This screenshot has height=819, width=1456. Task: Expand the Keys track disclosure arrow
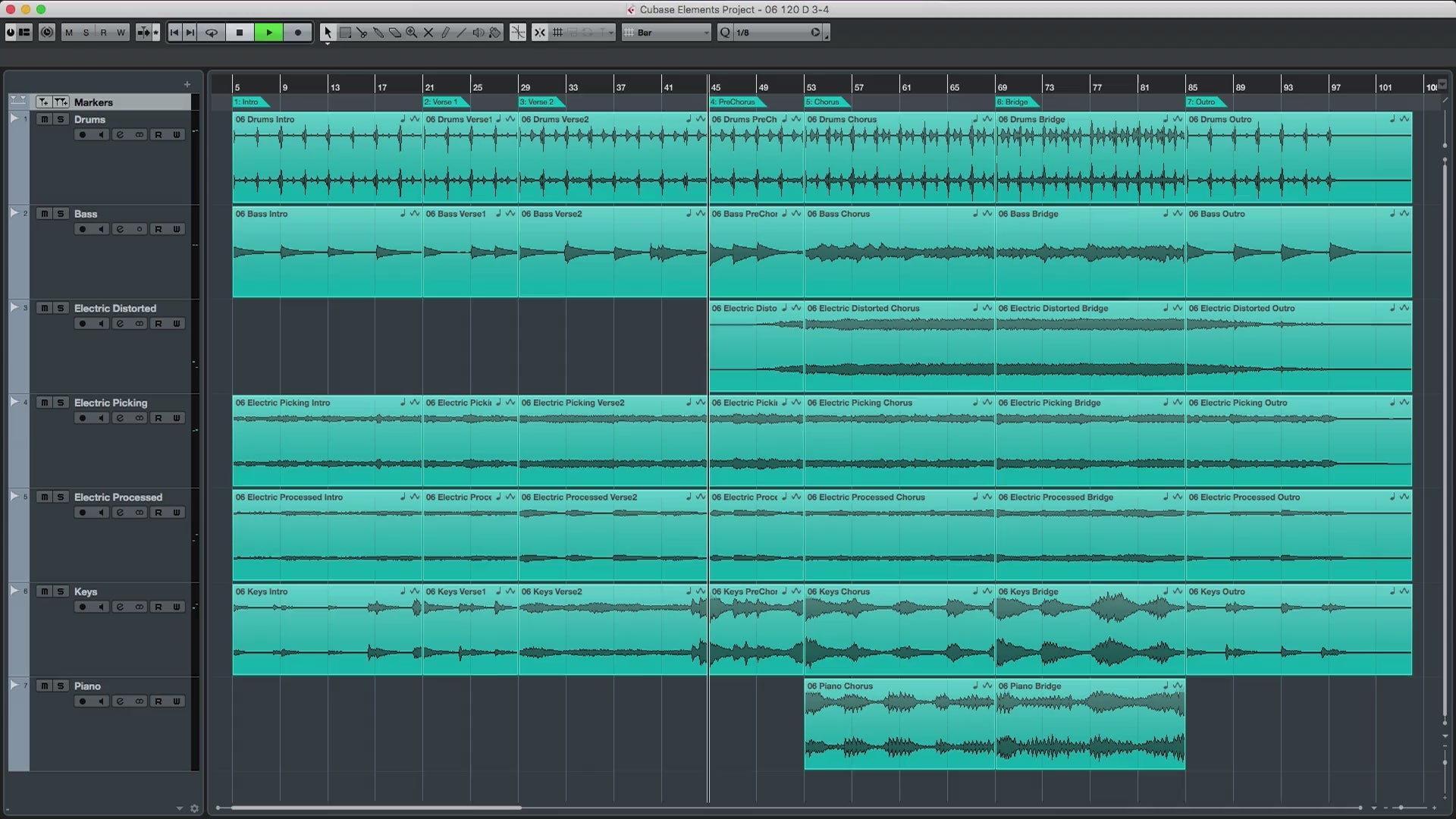tap(14, 591)
